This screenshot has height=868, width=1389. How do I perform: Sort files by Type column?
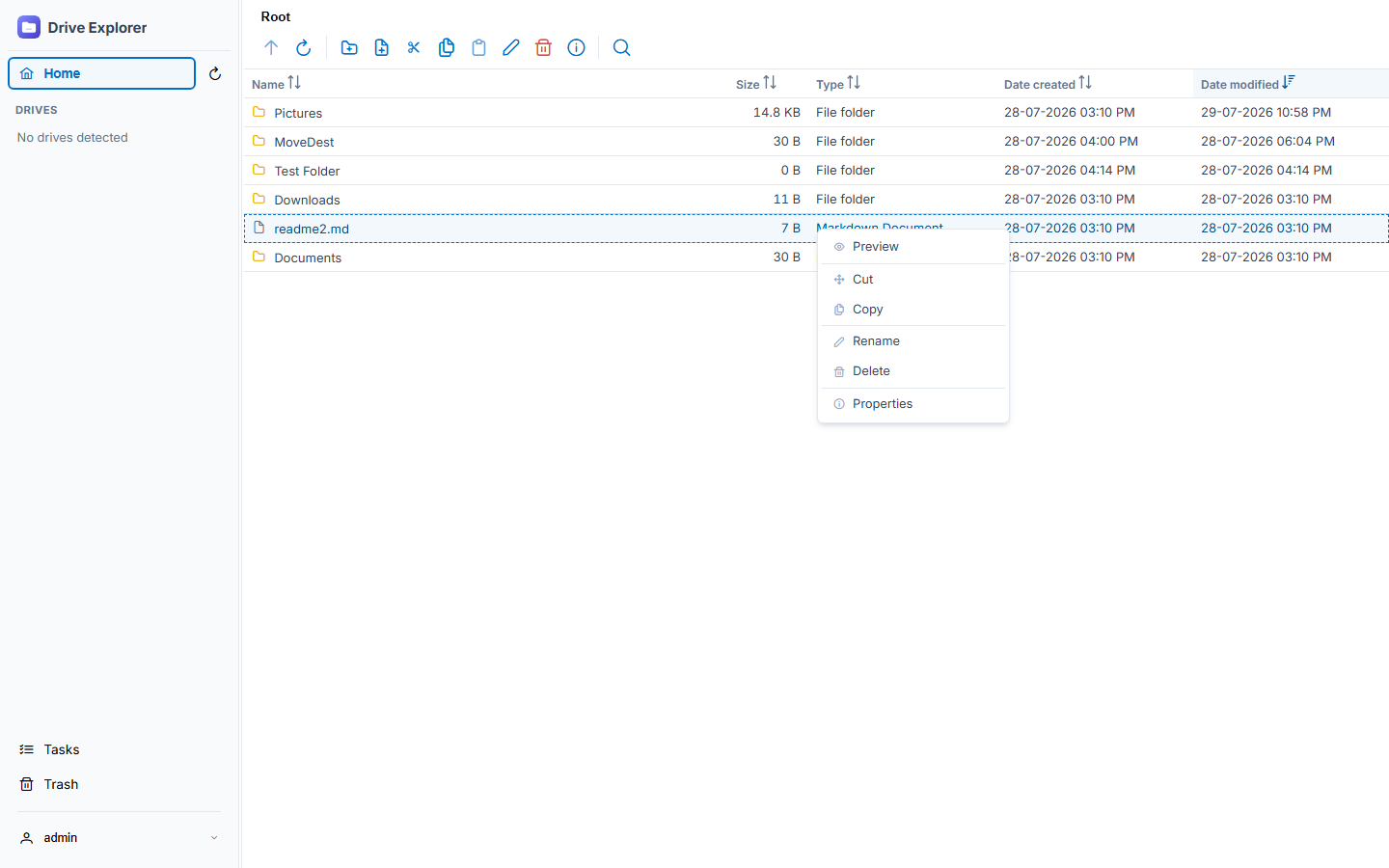[838, 84]
